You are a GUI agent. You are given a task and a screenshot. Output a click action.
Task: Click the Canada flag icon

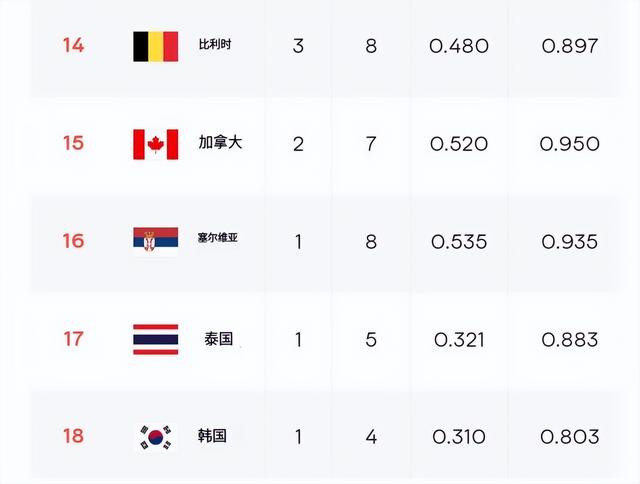[156, 144]
